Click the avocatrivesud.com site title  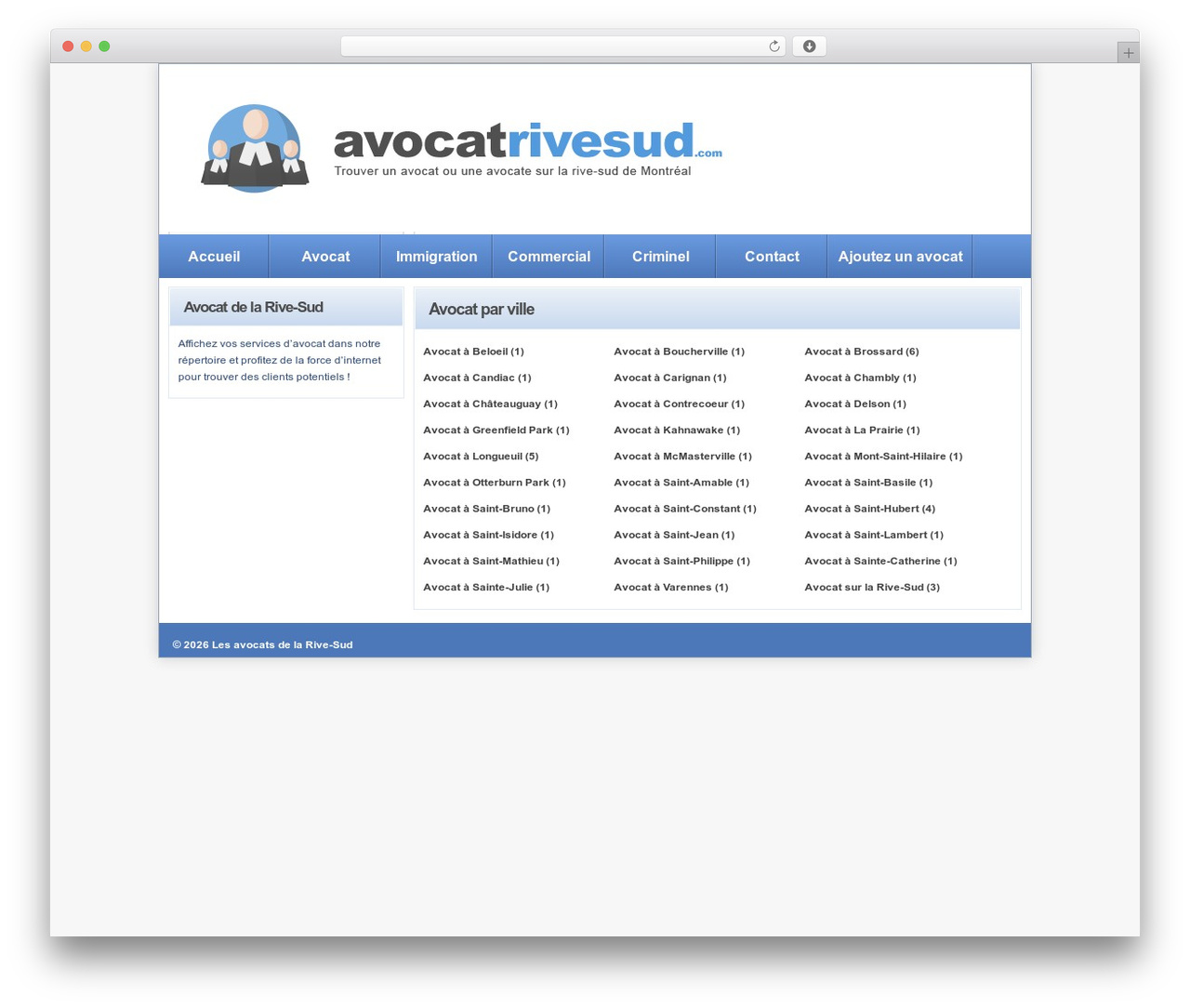[527, 141]
